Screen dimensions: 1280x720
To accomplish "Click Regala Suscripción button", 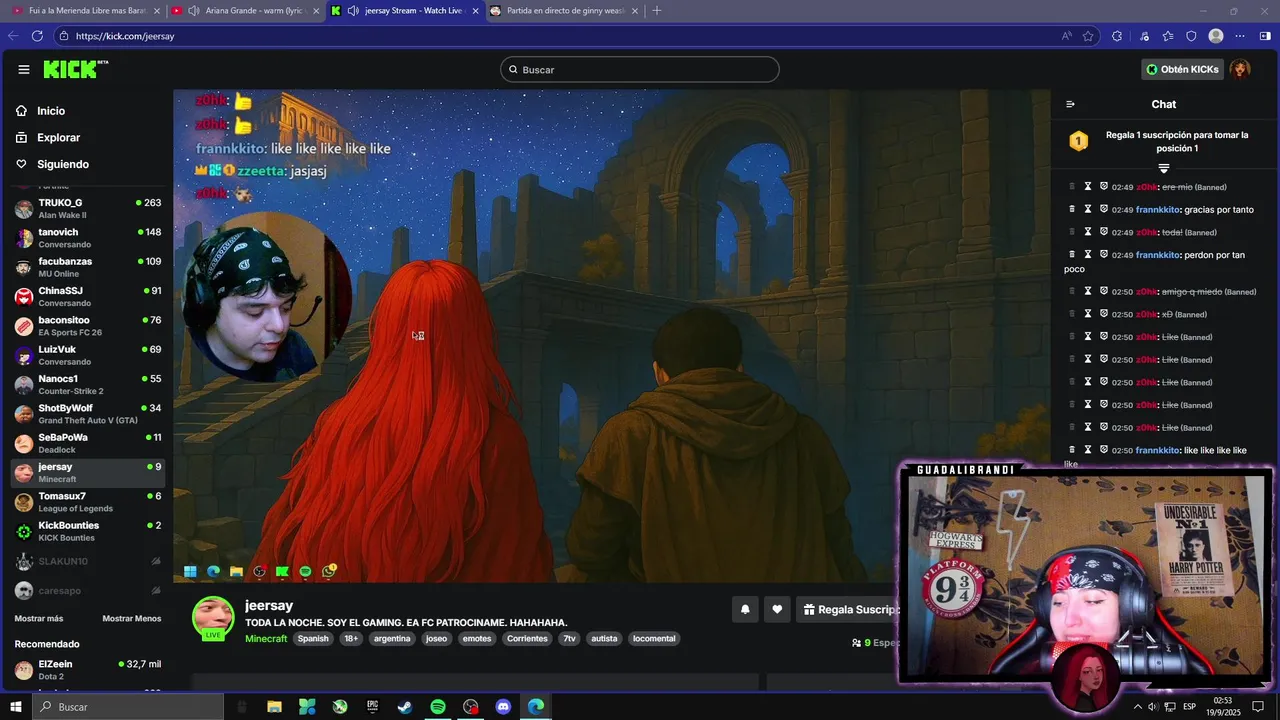I will point(850,609).
